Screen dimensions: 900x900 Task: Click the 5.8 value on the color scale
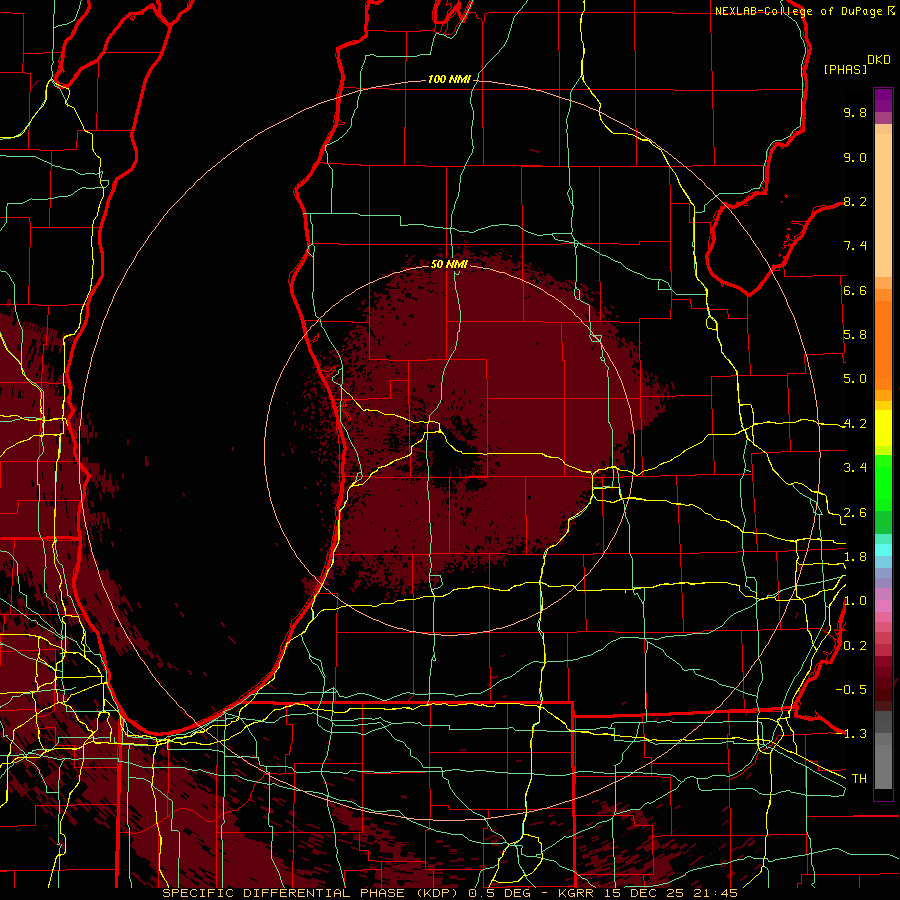tap(855, 335)
